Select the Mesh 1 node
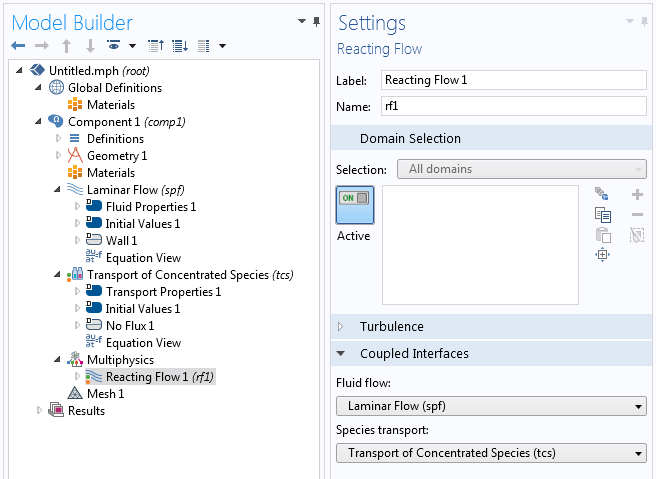 105,394
